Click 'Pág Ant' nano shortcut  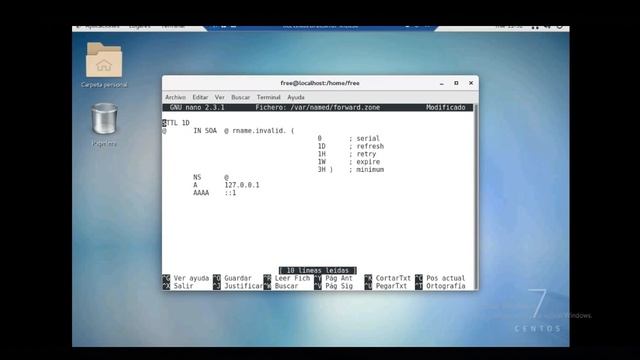coord(339,278)
